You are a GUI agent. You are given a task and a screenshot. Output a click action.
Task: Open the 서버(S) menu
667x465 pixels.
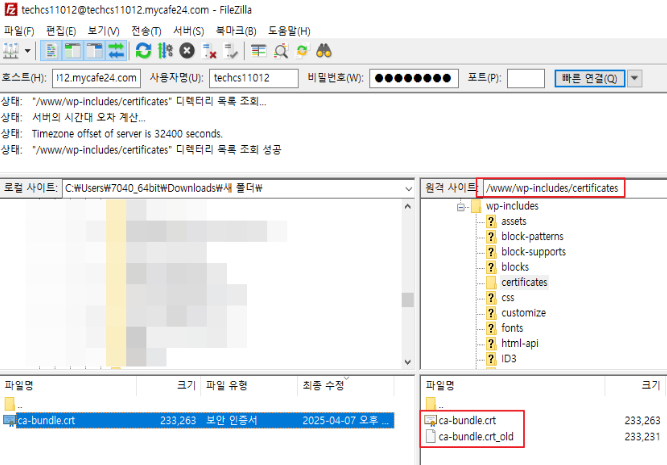[188, 31]
